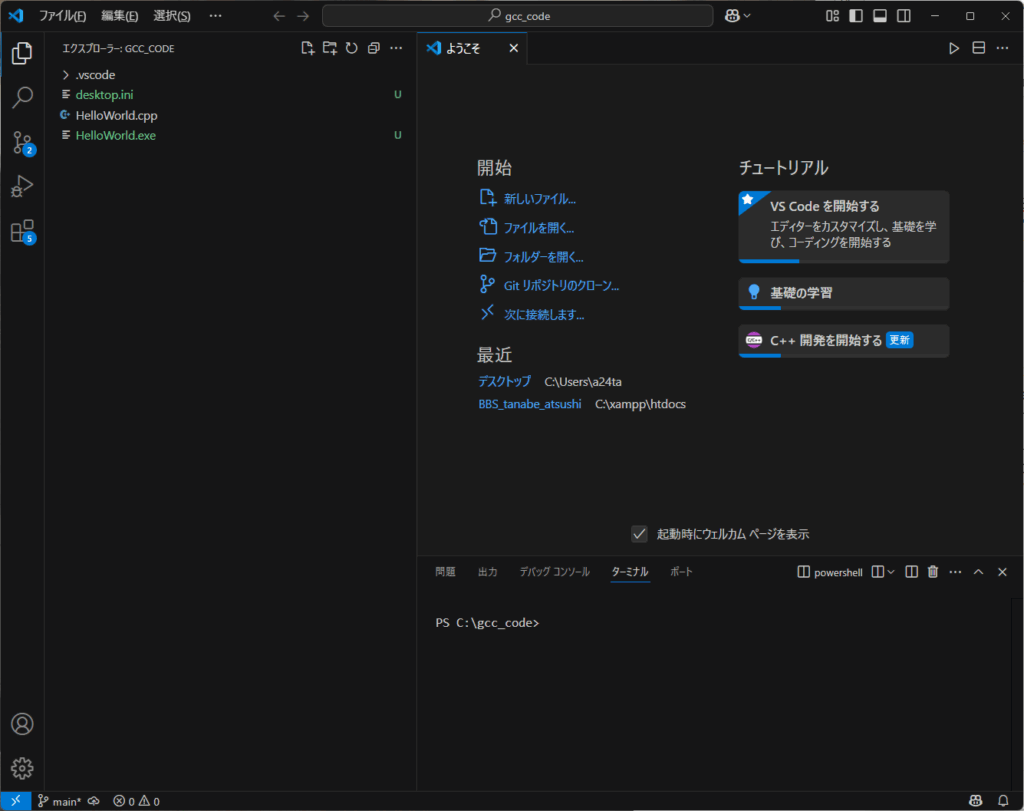Switch to the ポート panel tab

tap(681, 572)
